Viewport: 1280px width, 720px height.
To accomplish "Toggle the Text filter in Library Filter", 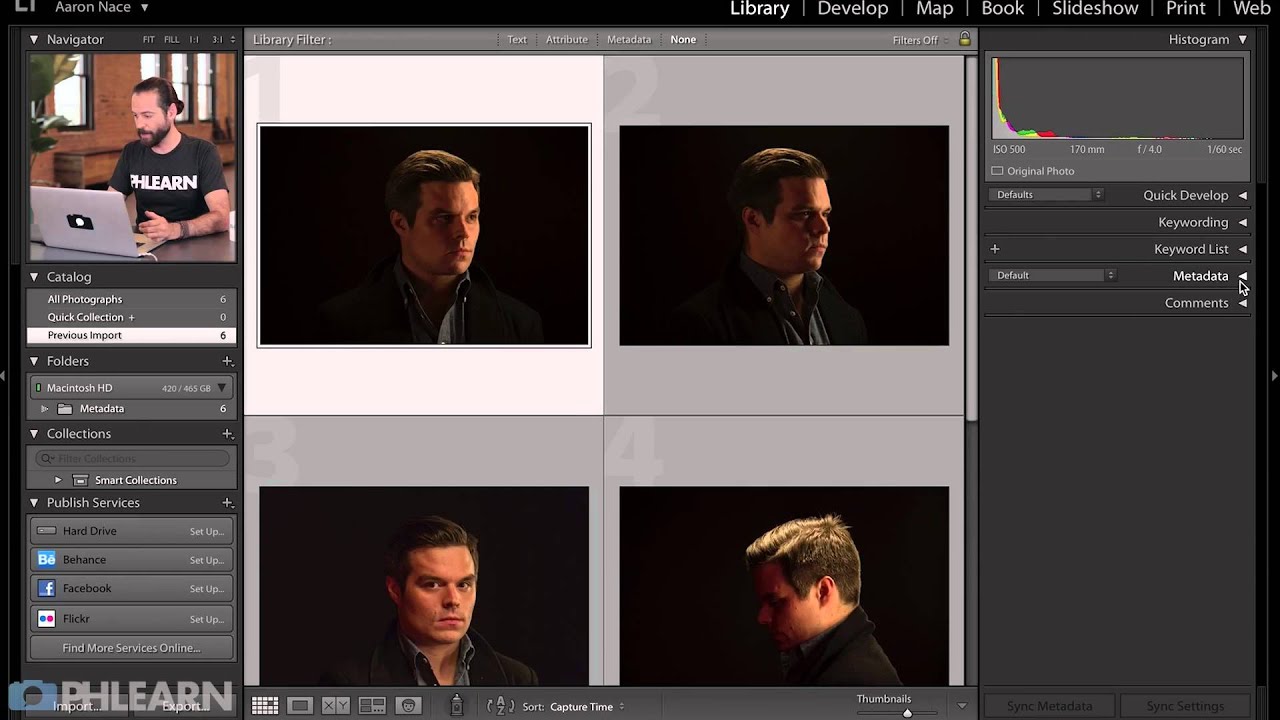I will (517, 40).
